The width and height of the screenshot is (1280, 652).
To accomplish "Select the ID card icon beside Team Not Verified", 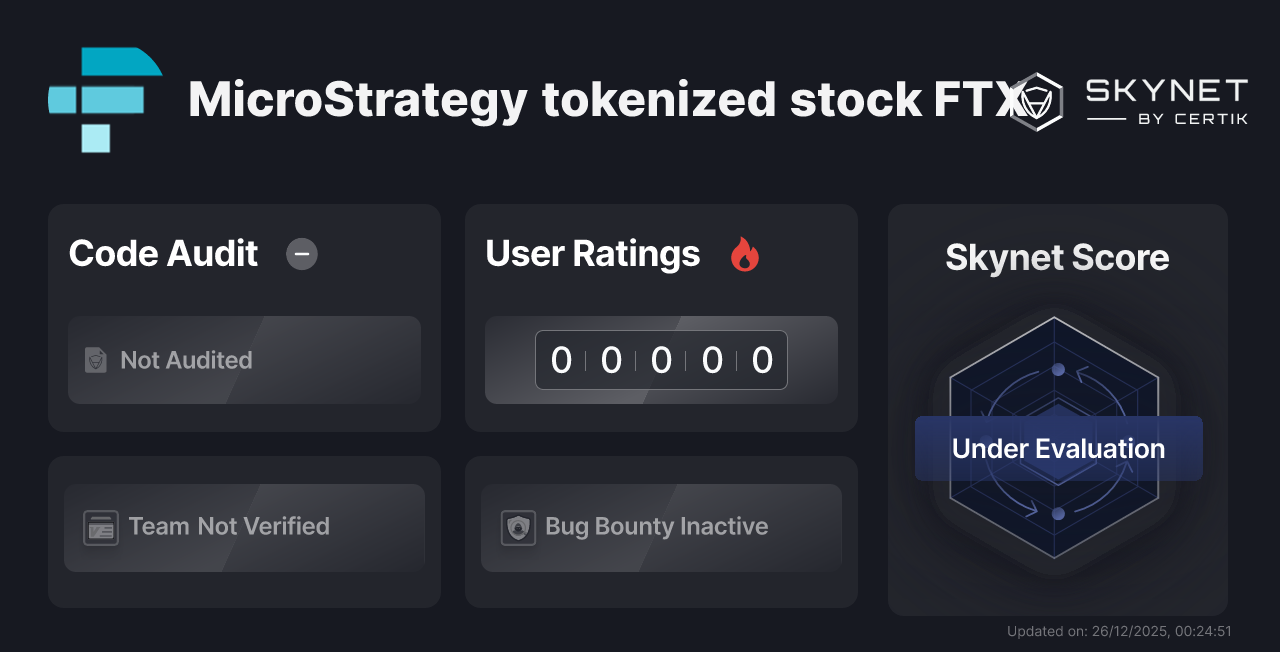I will [x=100, y=527].
